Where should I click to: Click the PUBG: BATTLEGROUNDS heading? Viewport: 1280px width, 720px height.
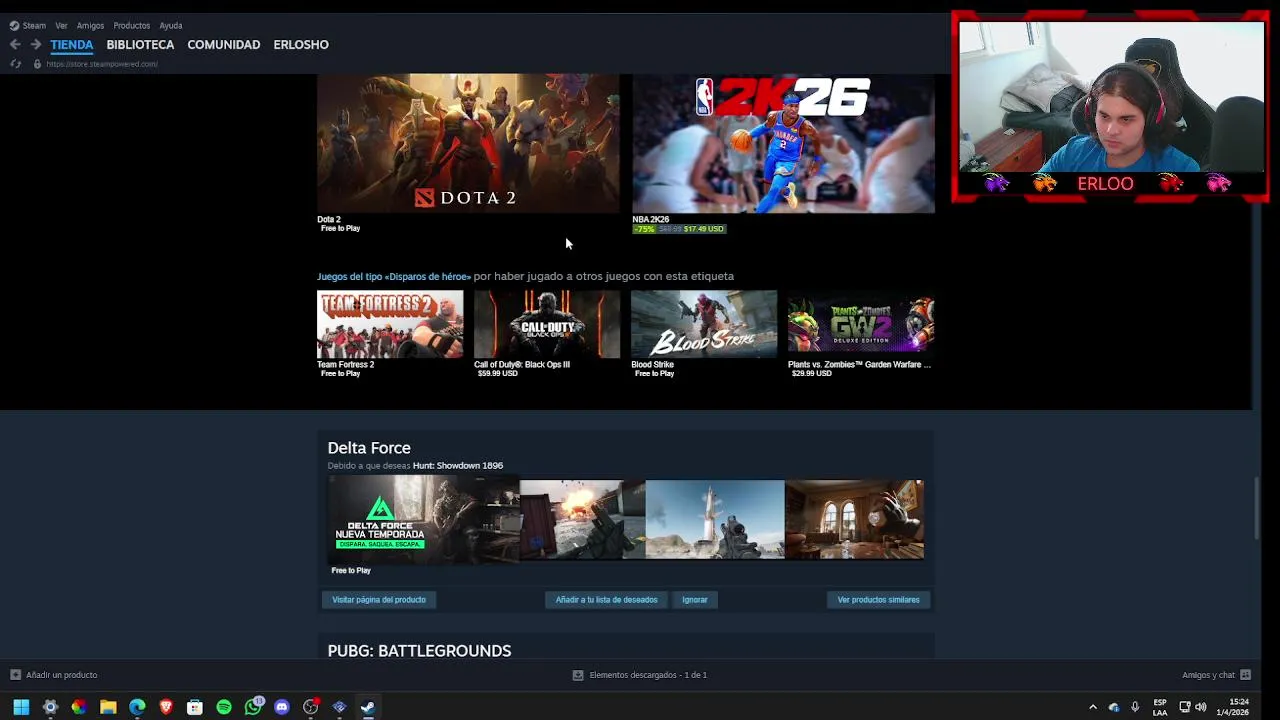(419, 651)
